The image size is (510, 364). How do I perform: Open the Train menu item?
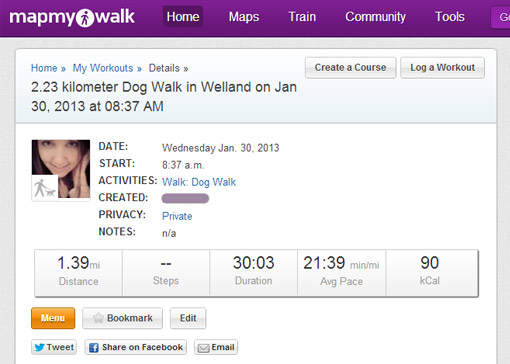[x=302, y=17]
